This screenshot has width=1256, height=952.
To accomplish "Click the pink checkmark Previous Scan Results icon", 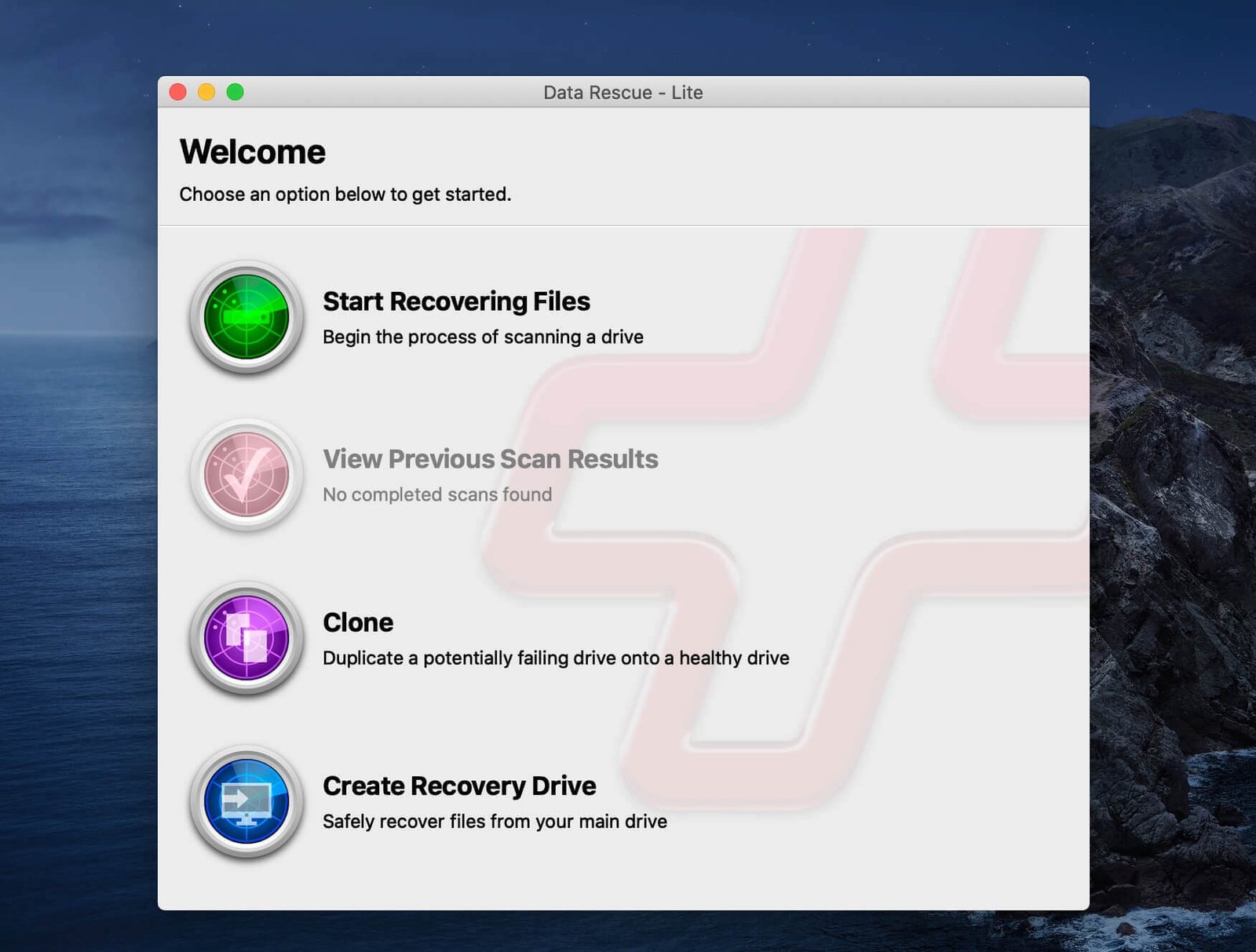I will coord(246,475).
